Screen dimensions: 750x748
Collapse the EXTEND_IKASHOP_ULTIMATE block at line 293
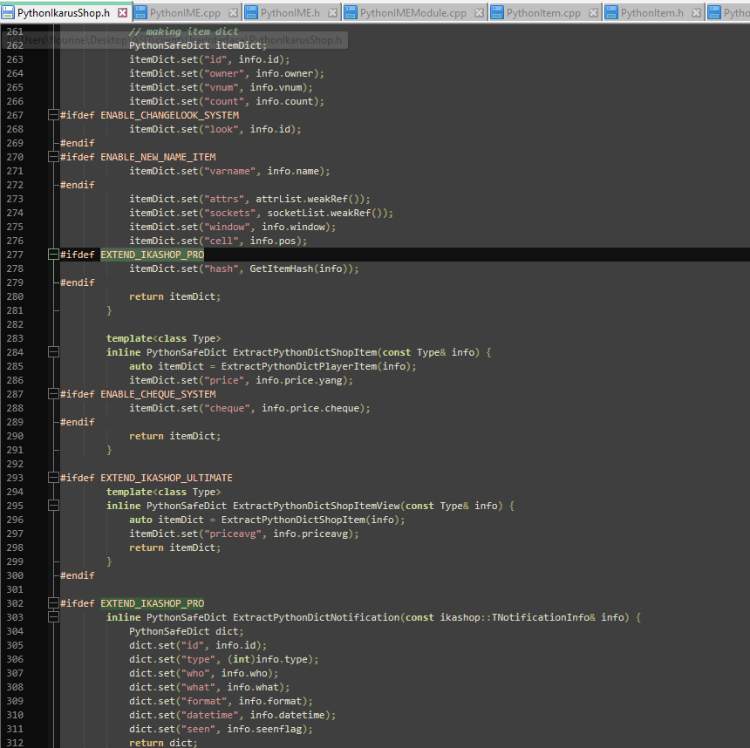54,477
